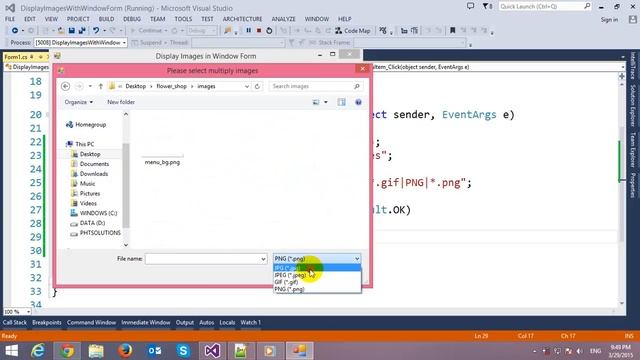Image resolution: width=640 pixels, height=360 pixels.
Task: Go up one folder level in dialog
Action: point(100,86)
